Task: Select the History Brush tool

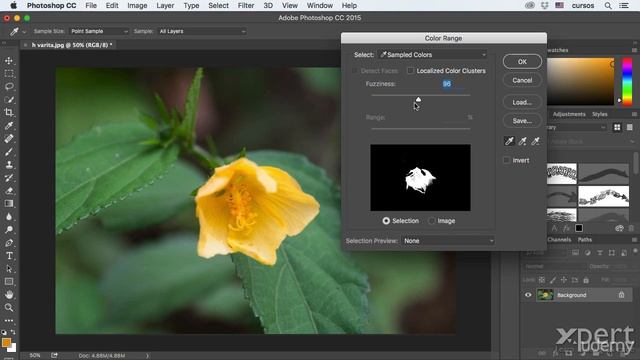Action: pyautogui.click(x=9, y=178)
